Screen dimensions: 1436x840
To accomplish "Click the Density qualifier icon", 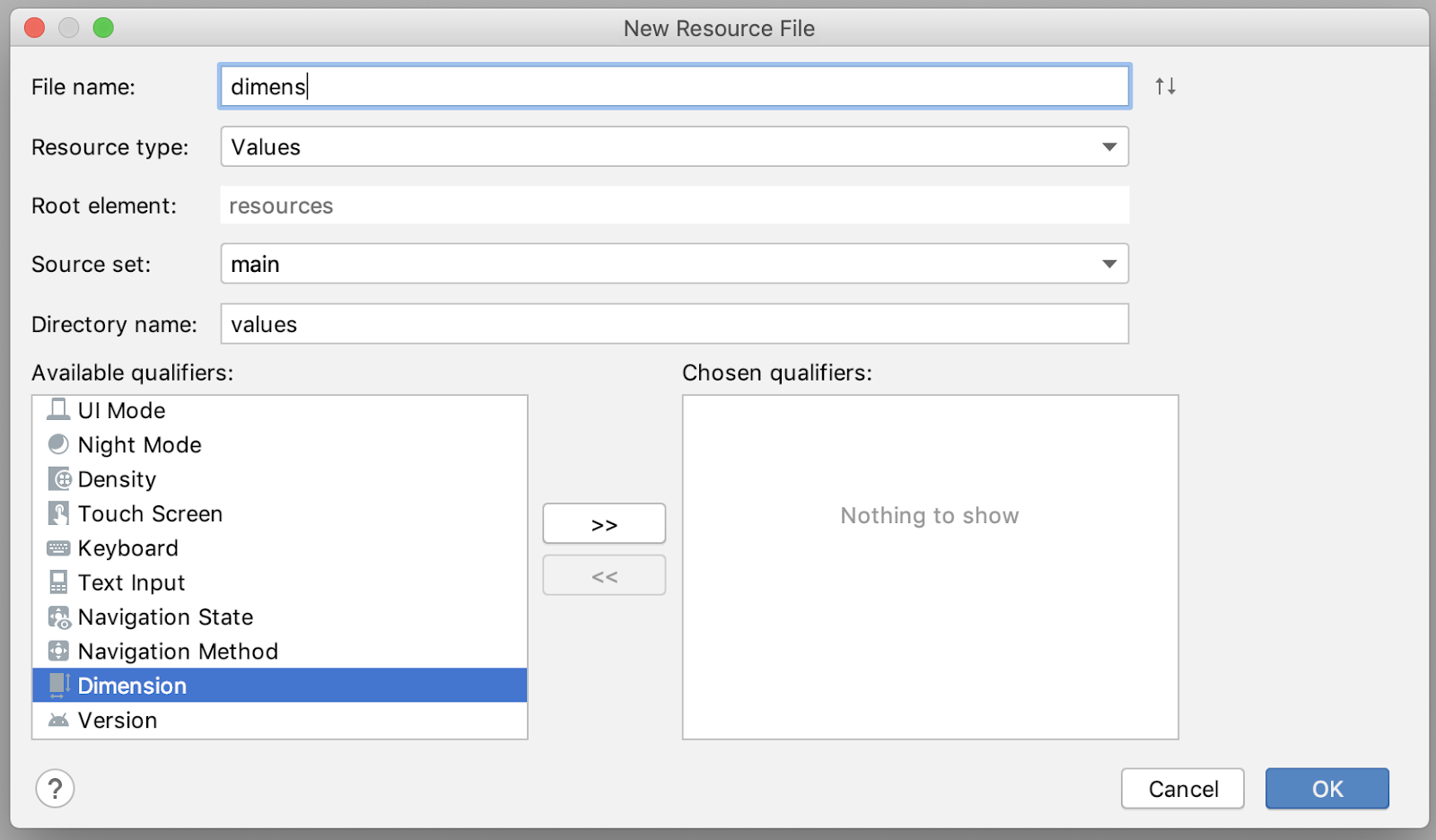I will [58, 479].
